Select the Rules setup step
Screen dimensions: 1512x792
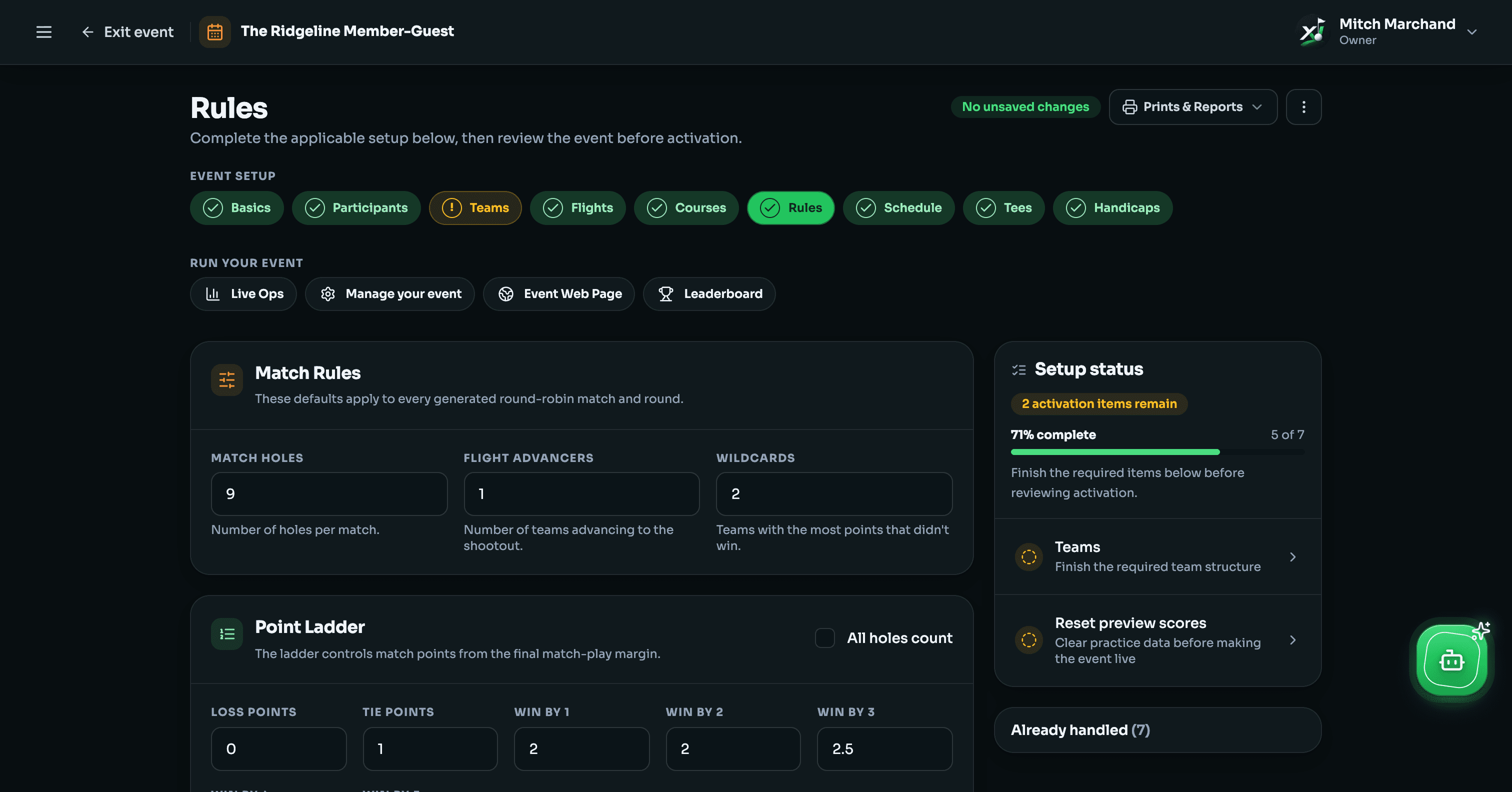pos(790,208)
